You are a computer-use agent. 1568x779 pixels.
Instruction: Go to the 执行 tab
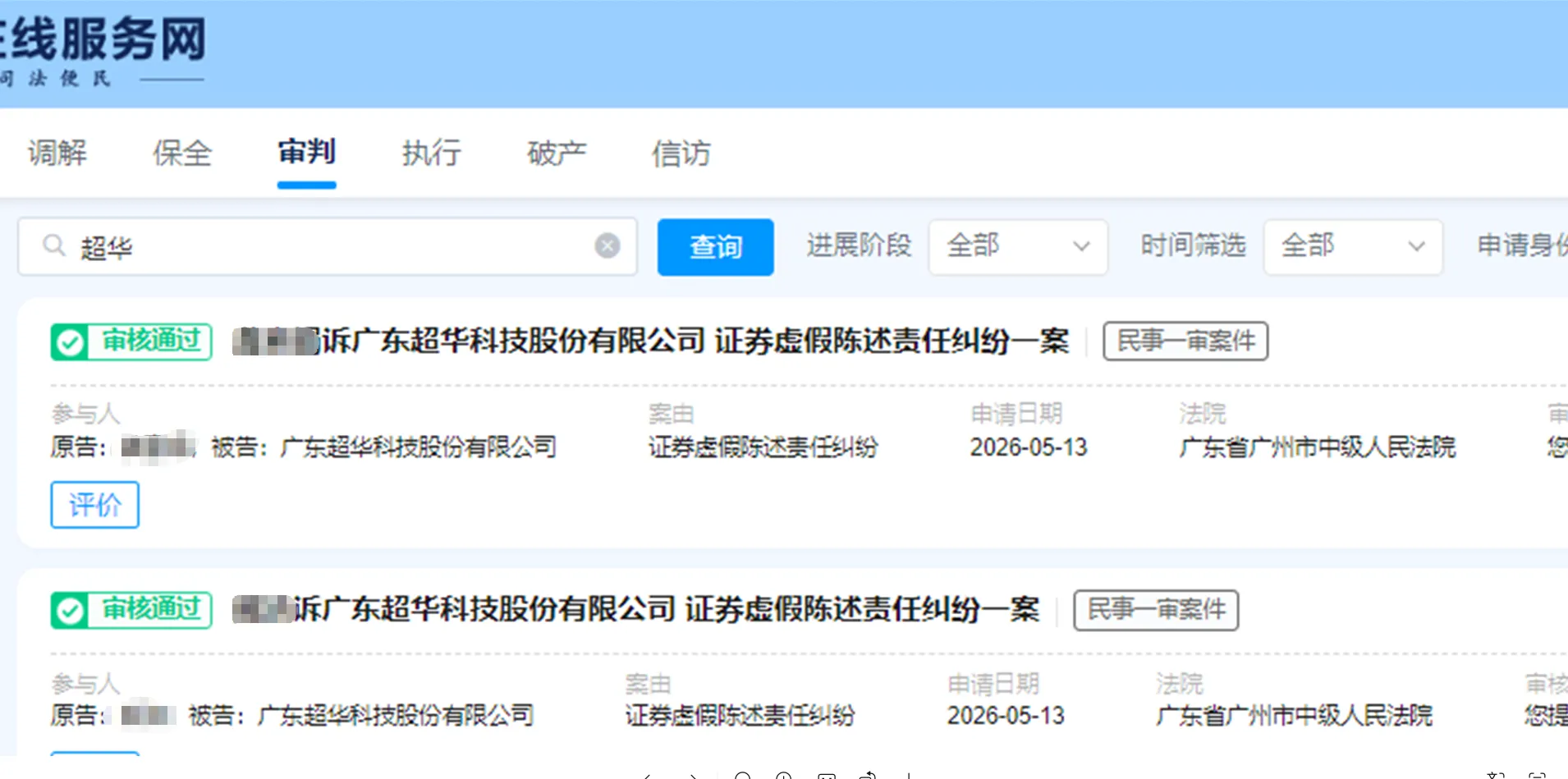[x=431, y=153]
